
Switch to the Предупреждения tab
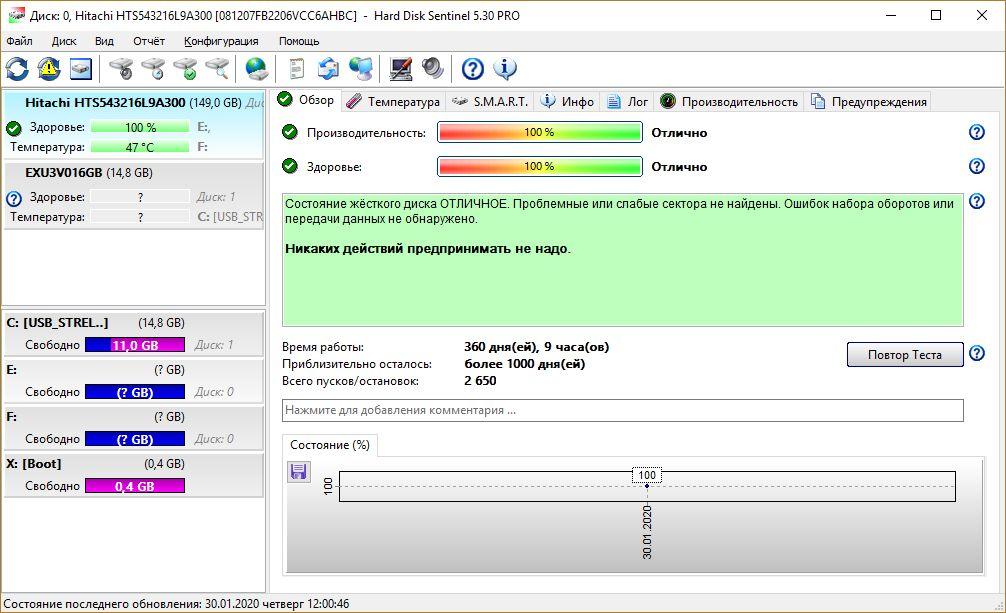pos(869,101)
